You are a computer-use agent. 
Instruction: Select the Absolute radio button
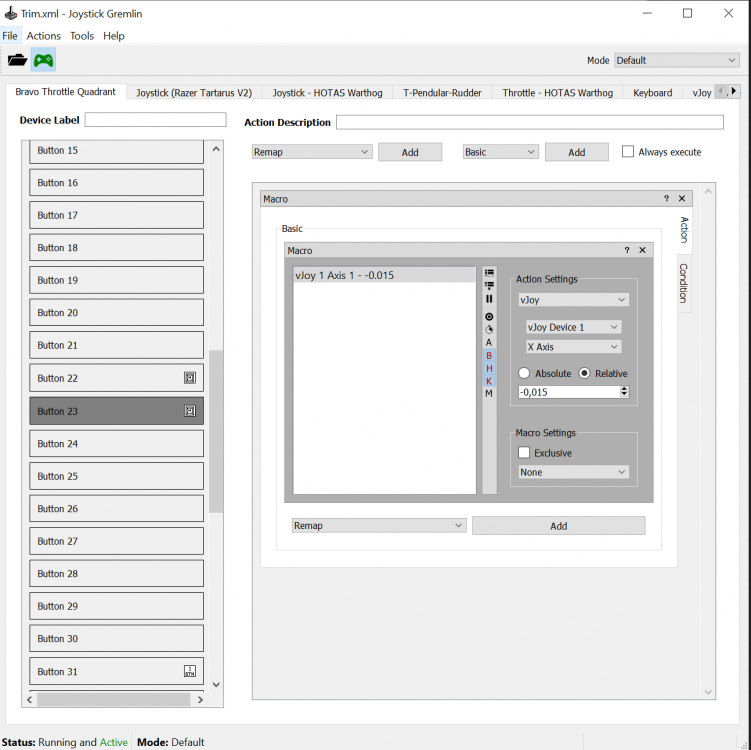524,374
